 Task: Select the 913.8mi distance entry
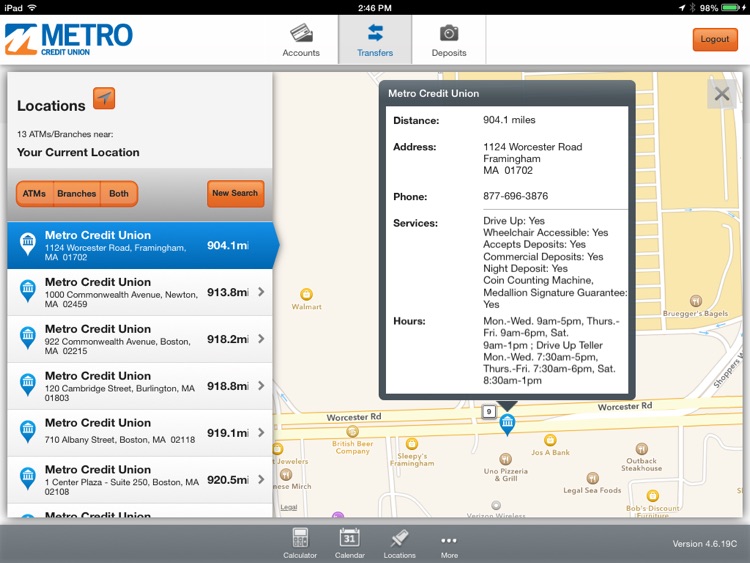pos(228,292)
